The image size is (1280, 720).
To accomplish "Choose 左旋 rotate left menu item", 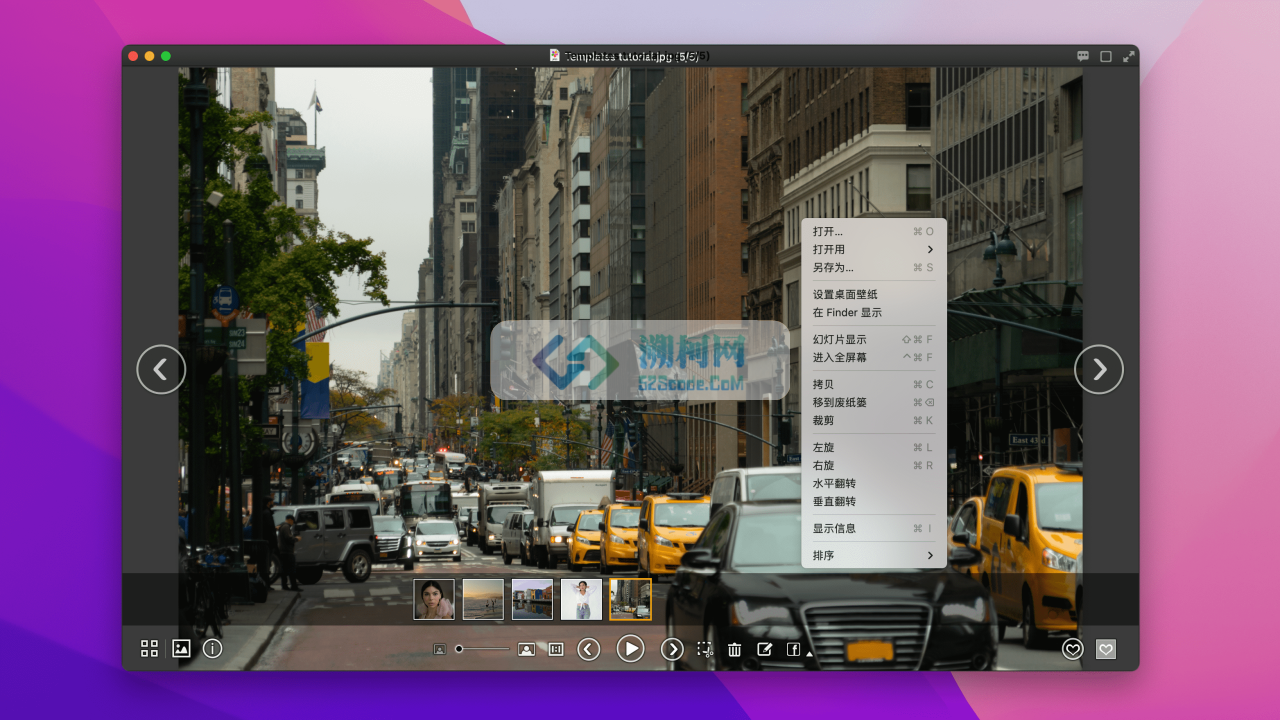I will pyautogui.click(x=874, y=447).
